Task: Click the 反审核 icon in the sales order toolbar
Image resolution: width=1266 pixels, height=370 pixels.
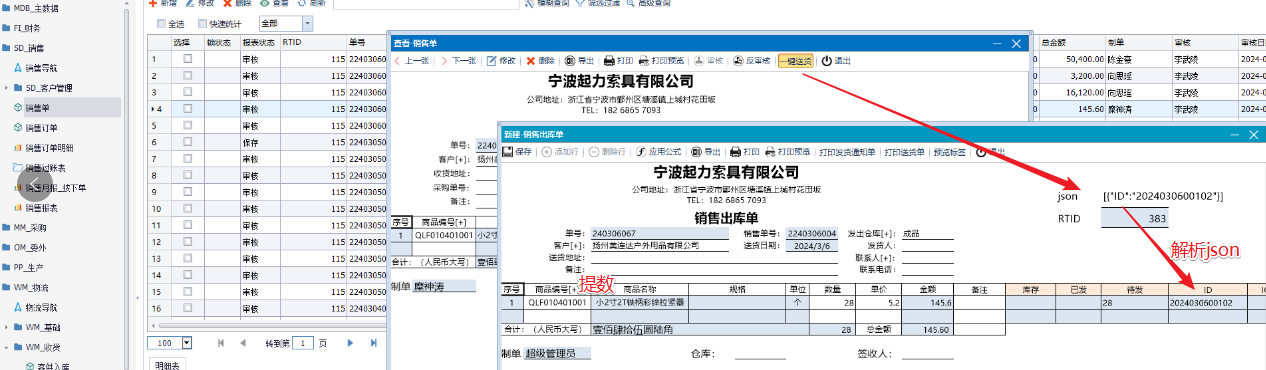Action: tap(739, 61)
